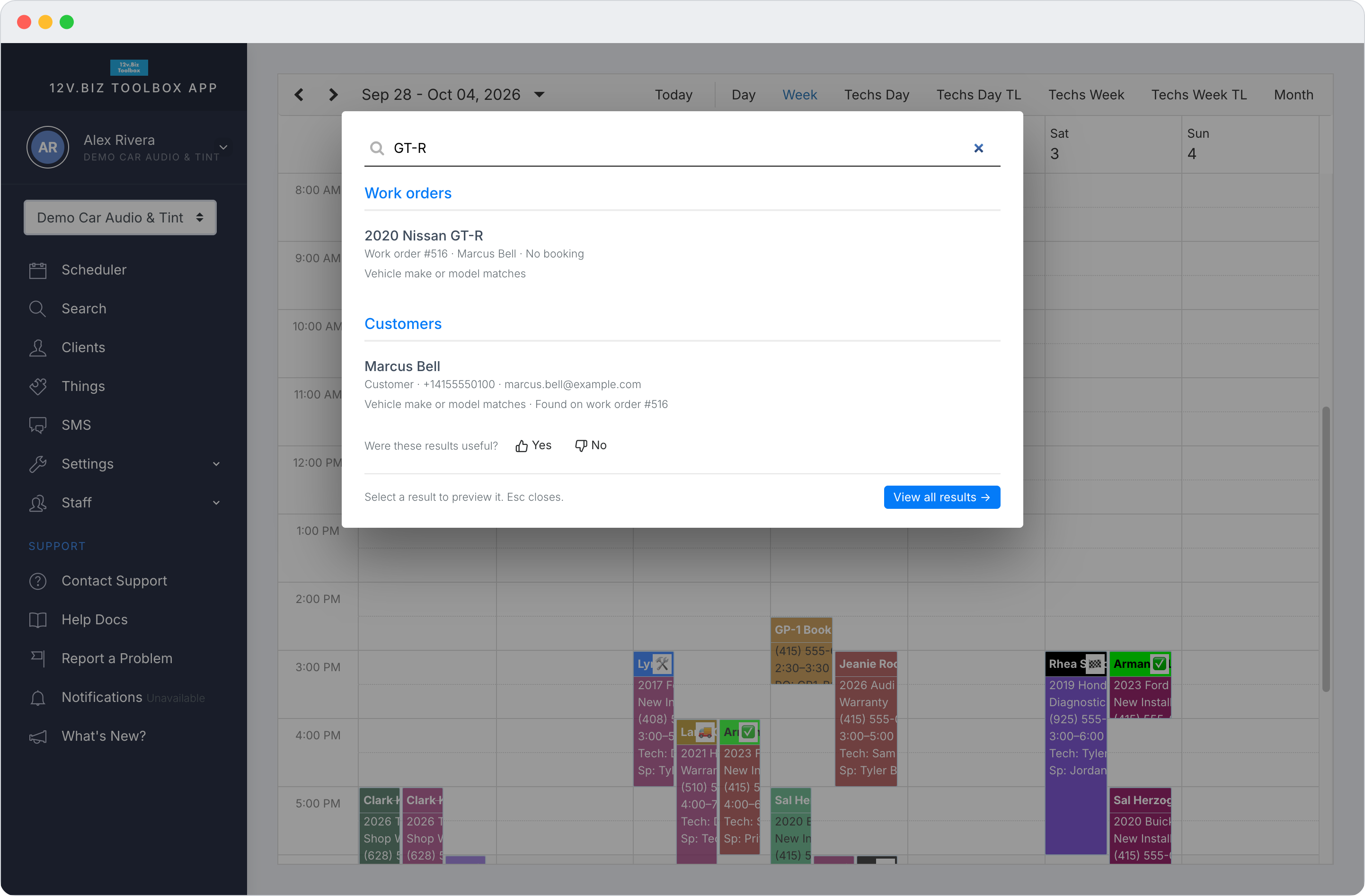Switch to Techs Day TL view
1365x896 pixels.
pos(978,95)
